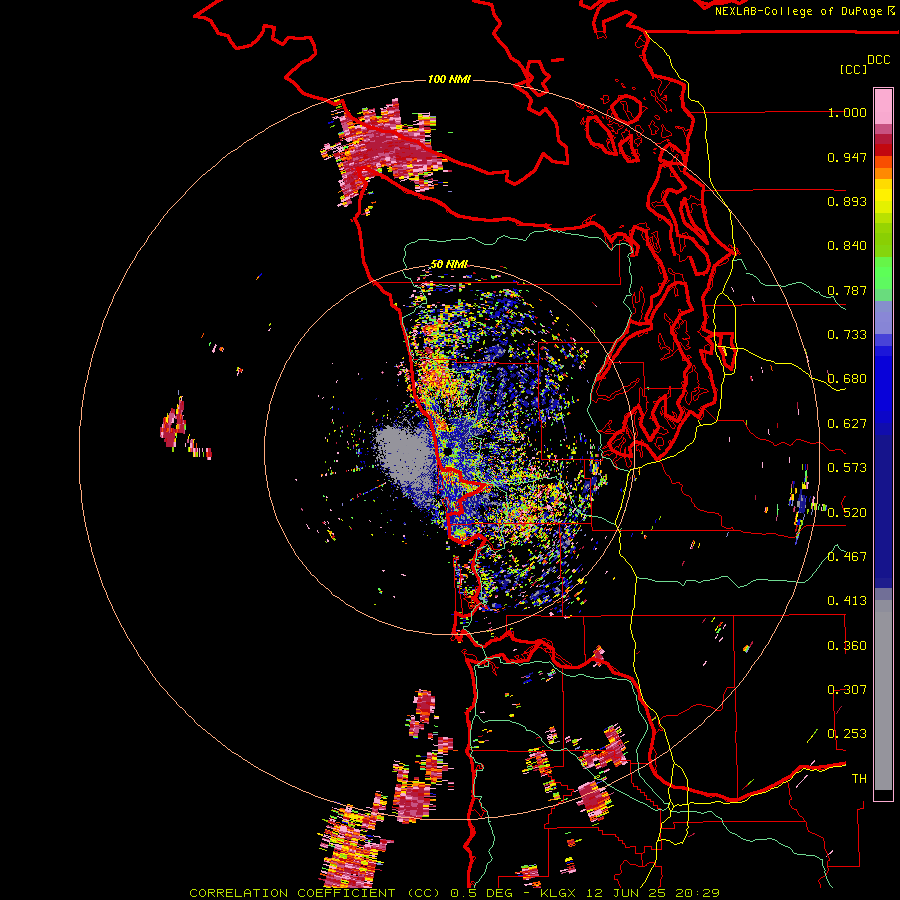
Task: Click the 0.573 scale value
Action: coord(847,468)
